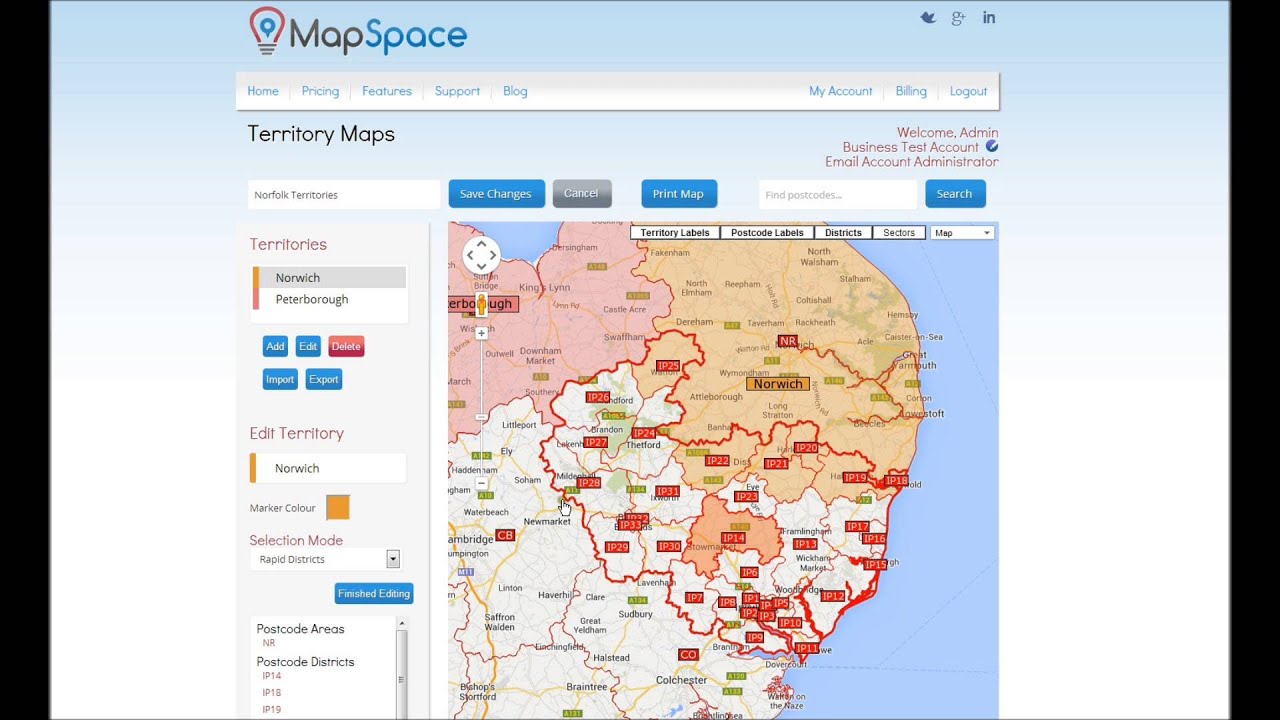Click the MapSpace logo

(358, 31)
